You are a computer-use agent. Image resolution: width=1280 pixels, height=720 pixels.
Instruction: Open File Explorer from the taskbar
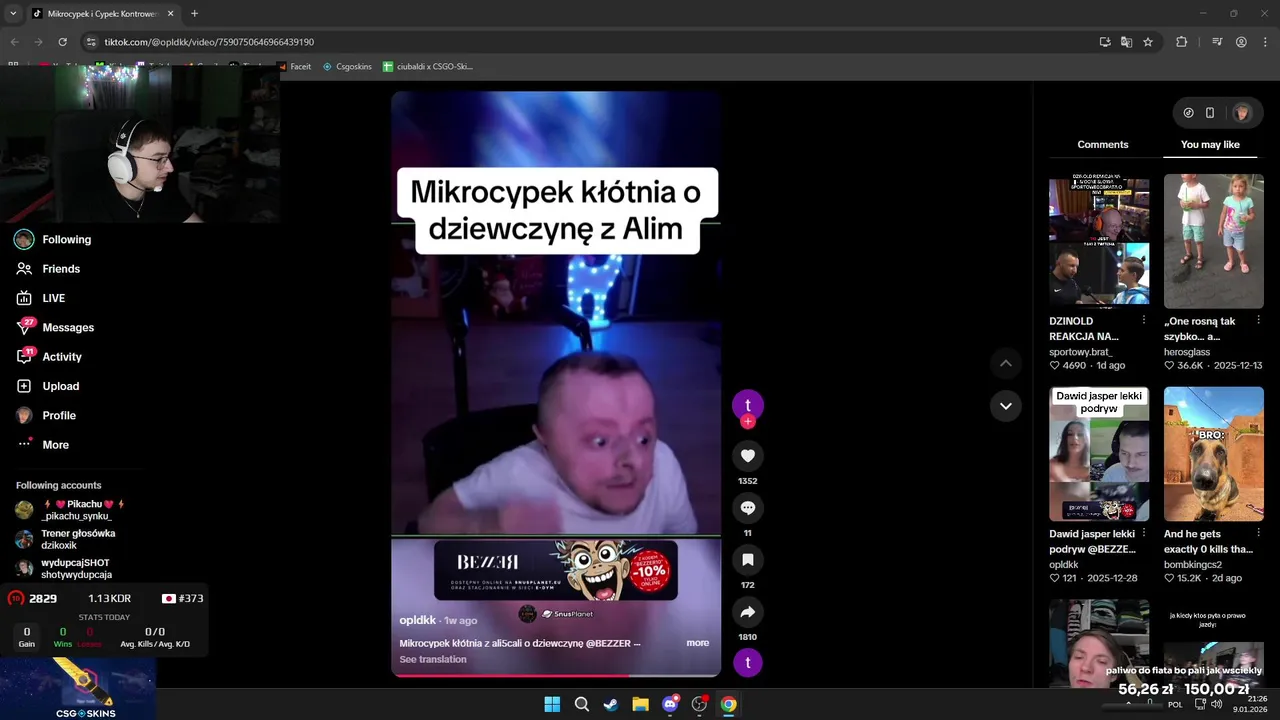[x=640, y=704]
